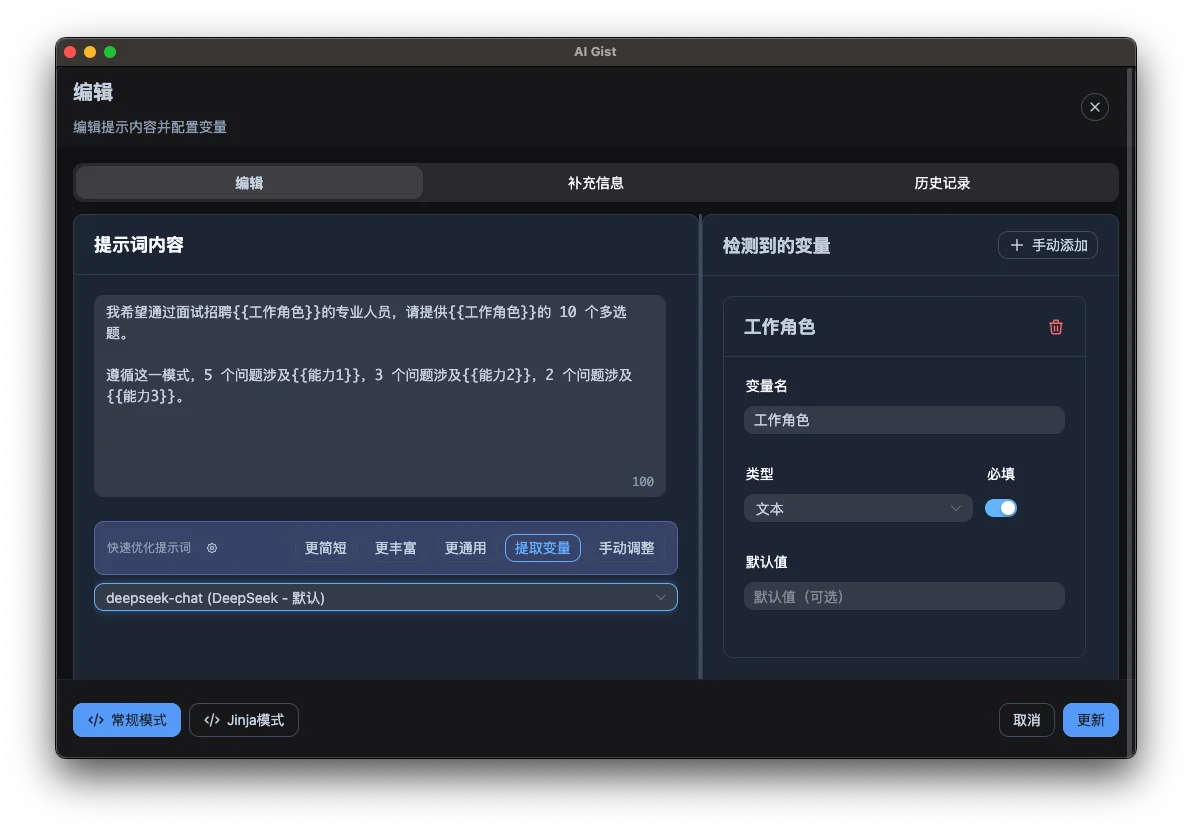The height and width of the screenshot is (832, 1192).
Task: Enable 常规模式 editing mode
Action: pos(126,720)
